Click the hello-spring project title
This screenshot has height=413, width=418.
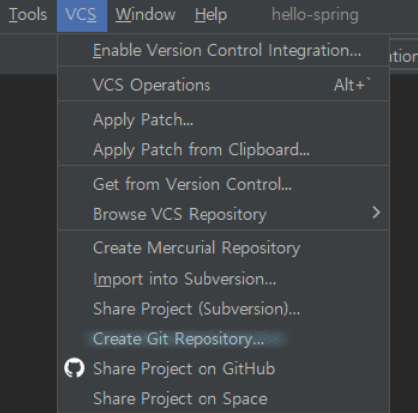pyautogui.click(x=315, y=15)
